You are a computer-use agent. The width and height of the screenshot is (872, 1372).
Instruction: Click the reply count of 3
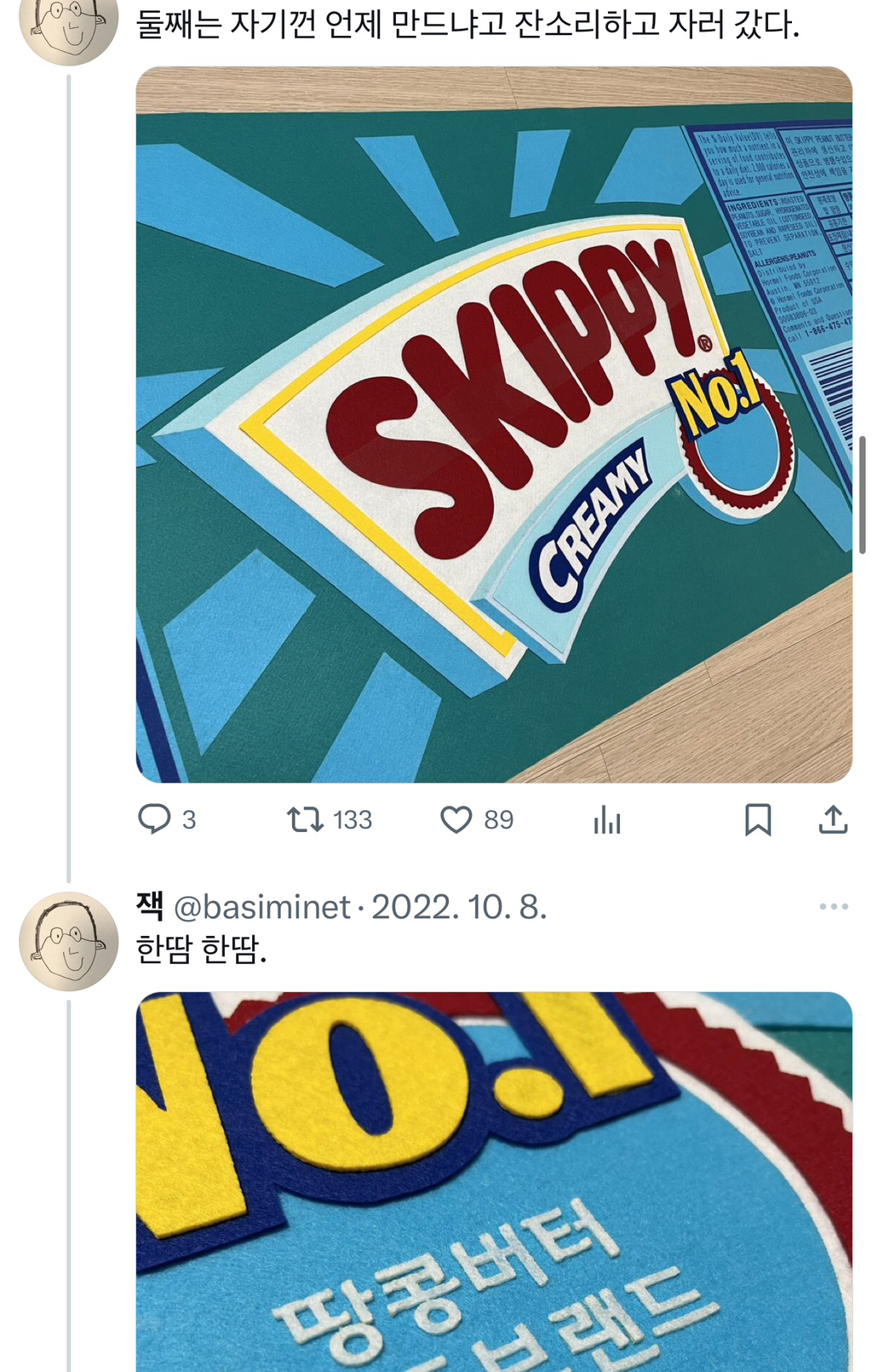pyautogui.click(x=189, y=820)
